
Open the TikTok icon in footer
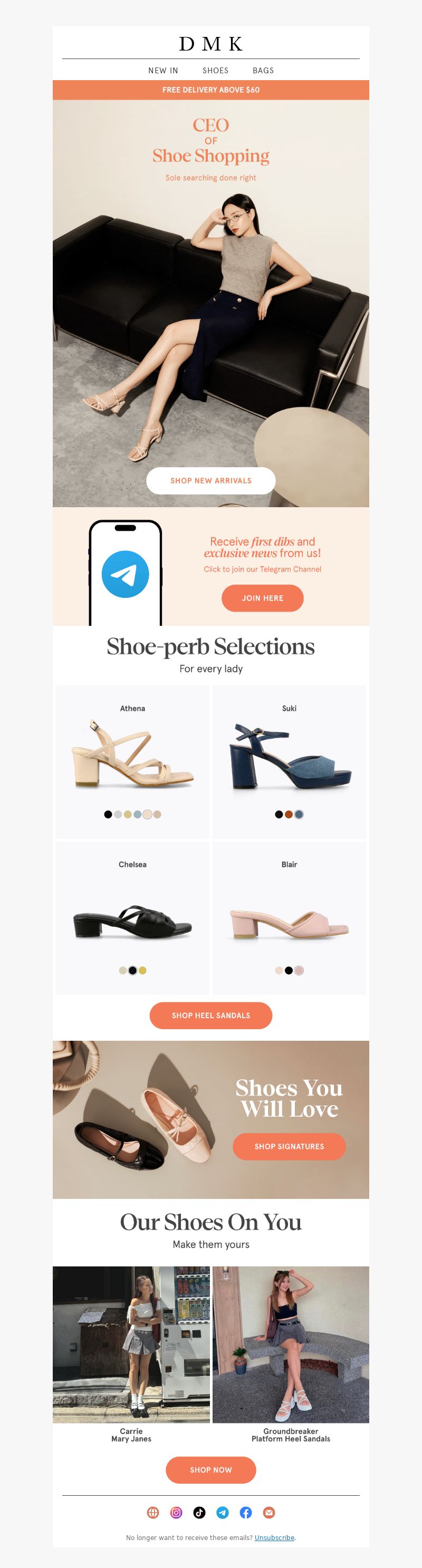click(x=199, y=1512)
